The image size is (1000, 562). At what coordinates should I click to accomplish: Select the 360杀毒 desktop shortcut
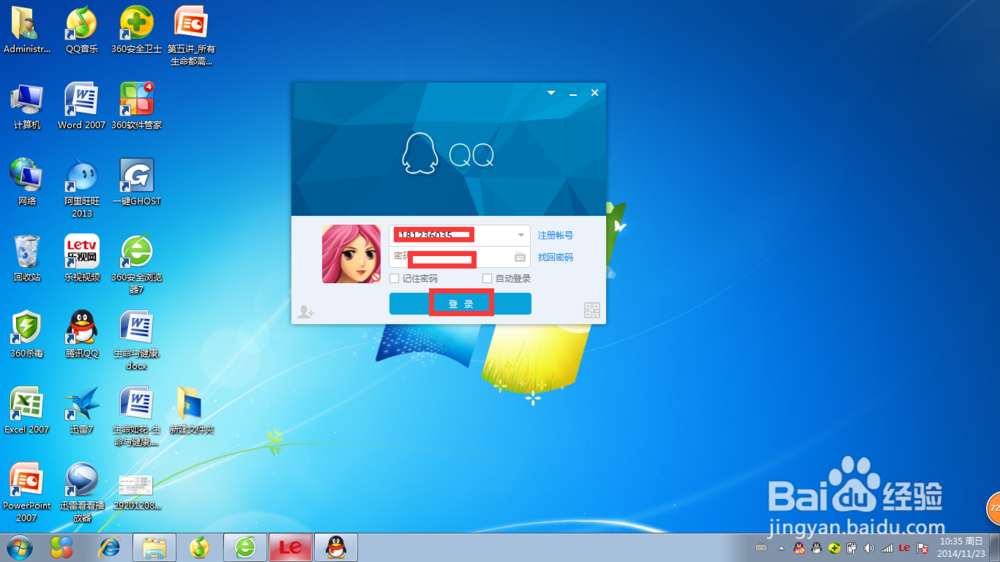click(27, 334)
